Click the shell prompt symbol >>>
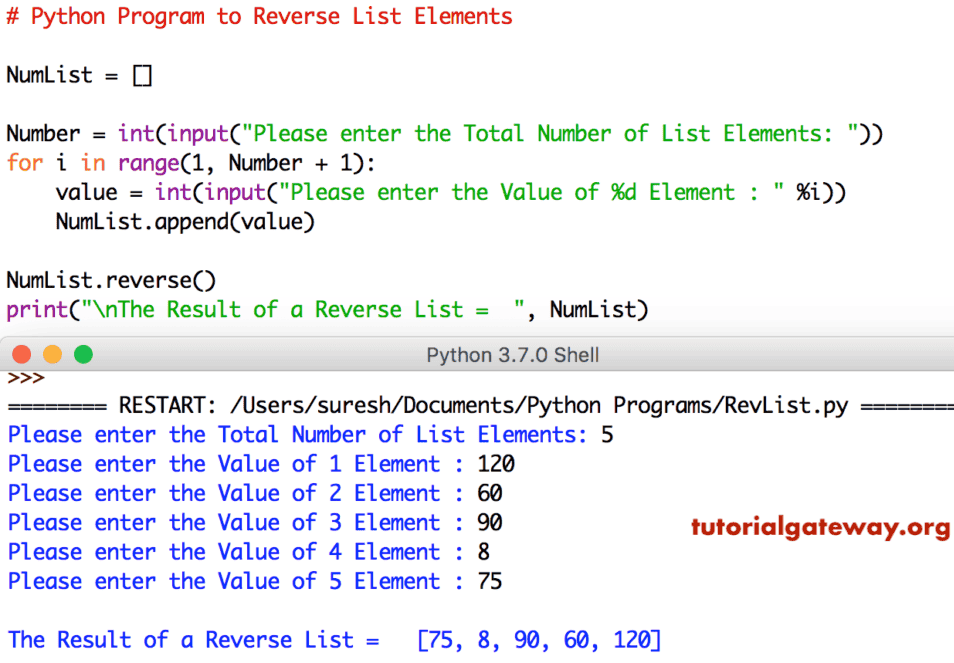The width and height of the screenshot is (954, 663). coord(25,378)
